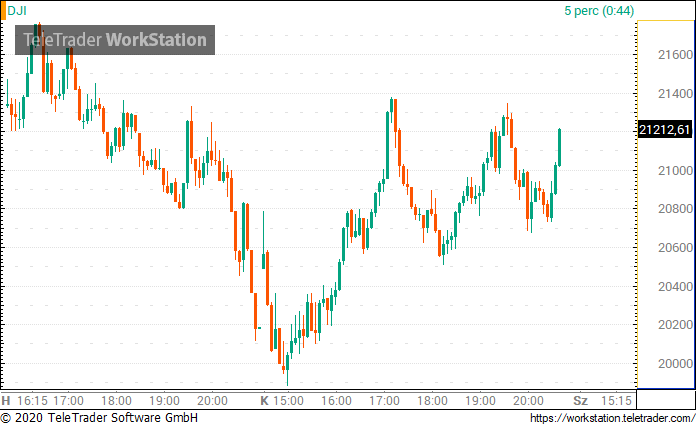Click the 21000 price axis label

(x=675, y=171)
